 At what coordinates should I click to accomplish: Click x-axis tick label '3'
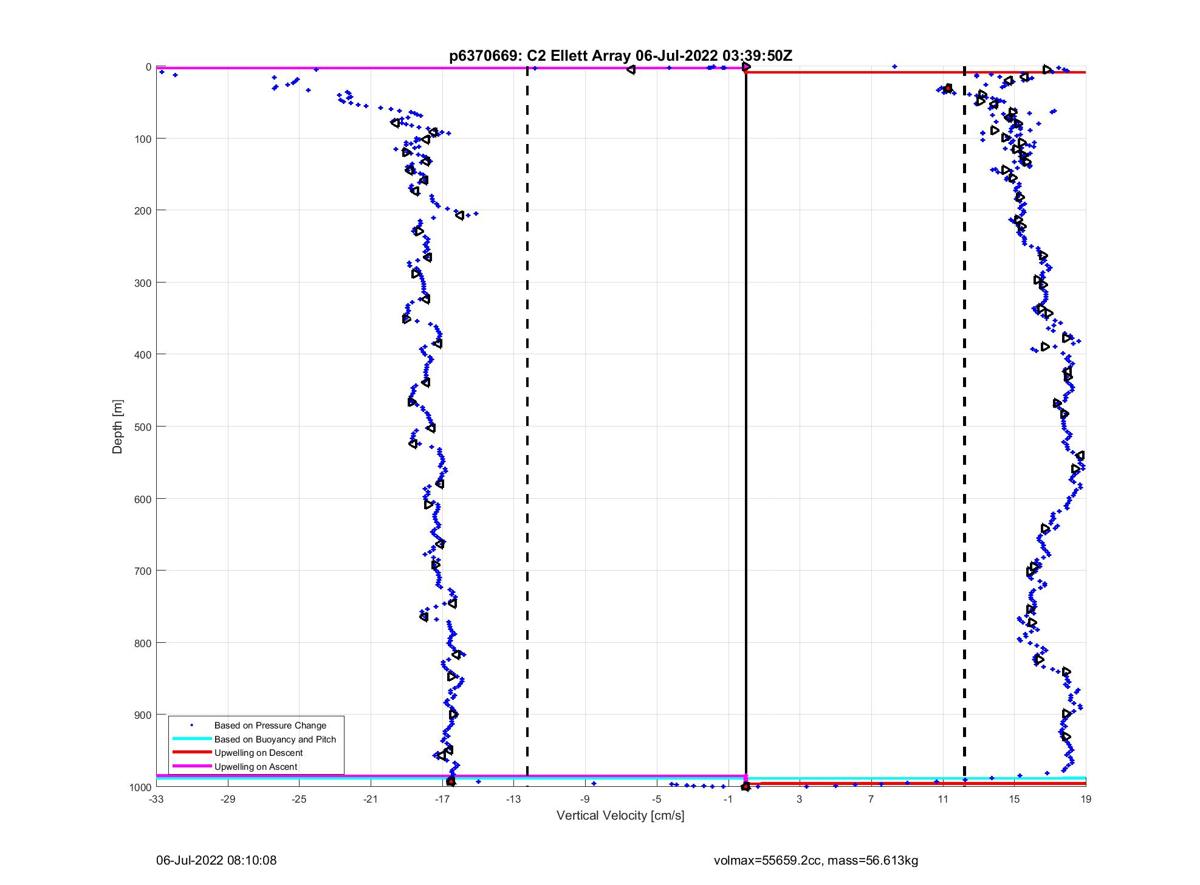pos(800,800)
